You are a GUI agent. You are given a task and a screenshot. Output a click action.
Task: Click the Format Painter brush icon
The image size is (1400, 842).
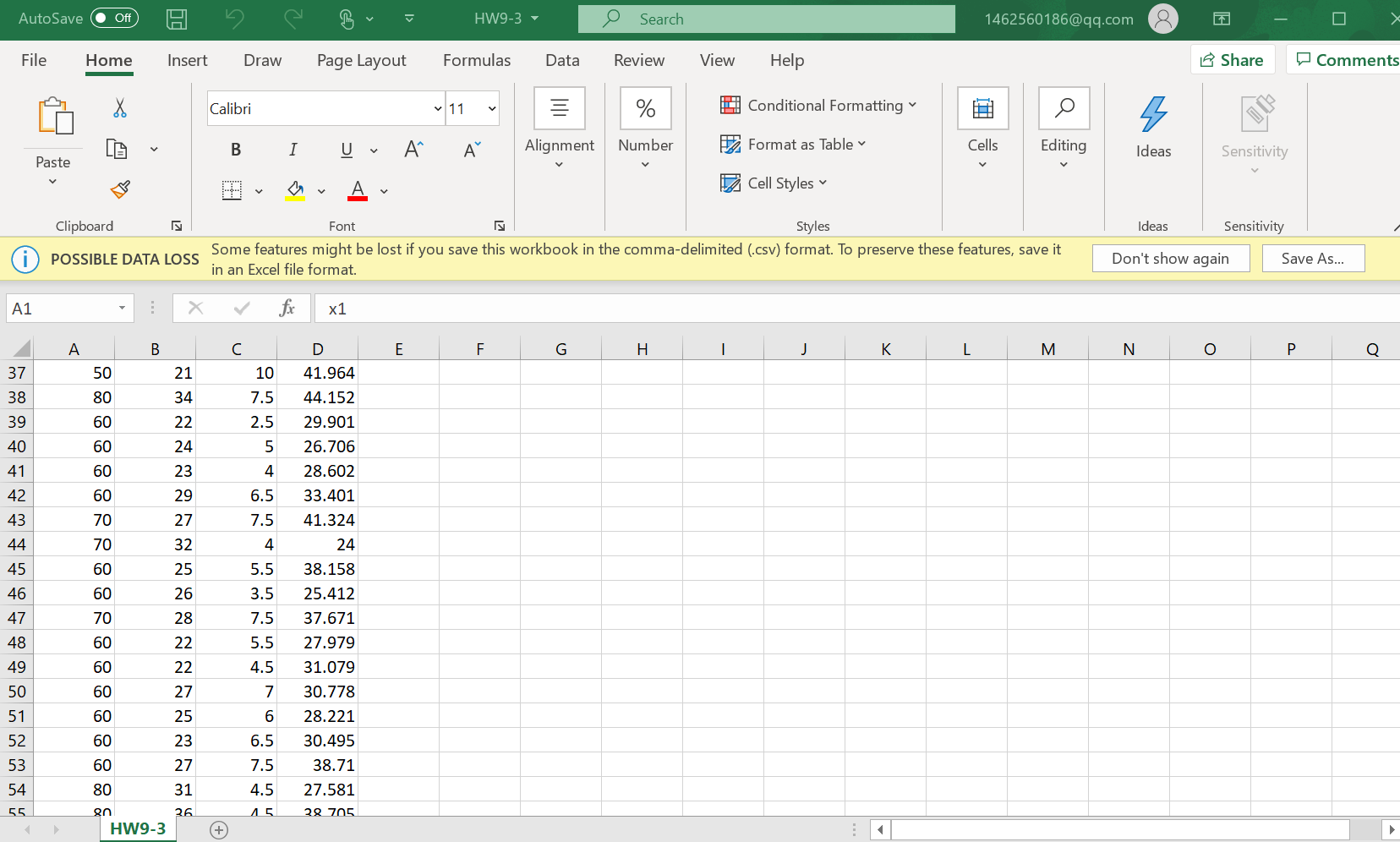click(x=120, y=189)
